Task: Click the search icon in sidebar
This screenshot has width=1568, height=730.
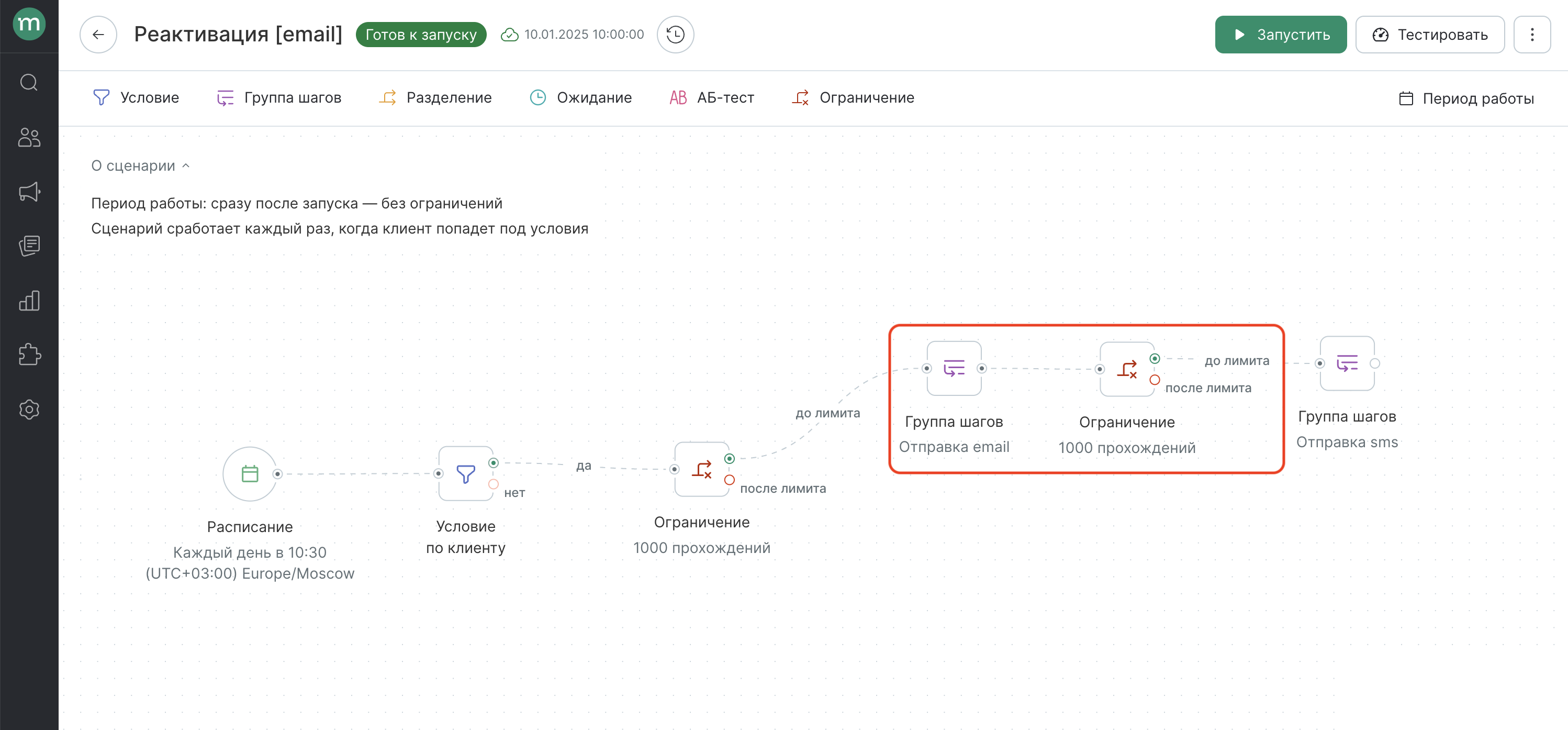Action: click(29, 82)
